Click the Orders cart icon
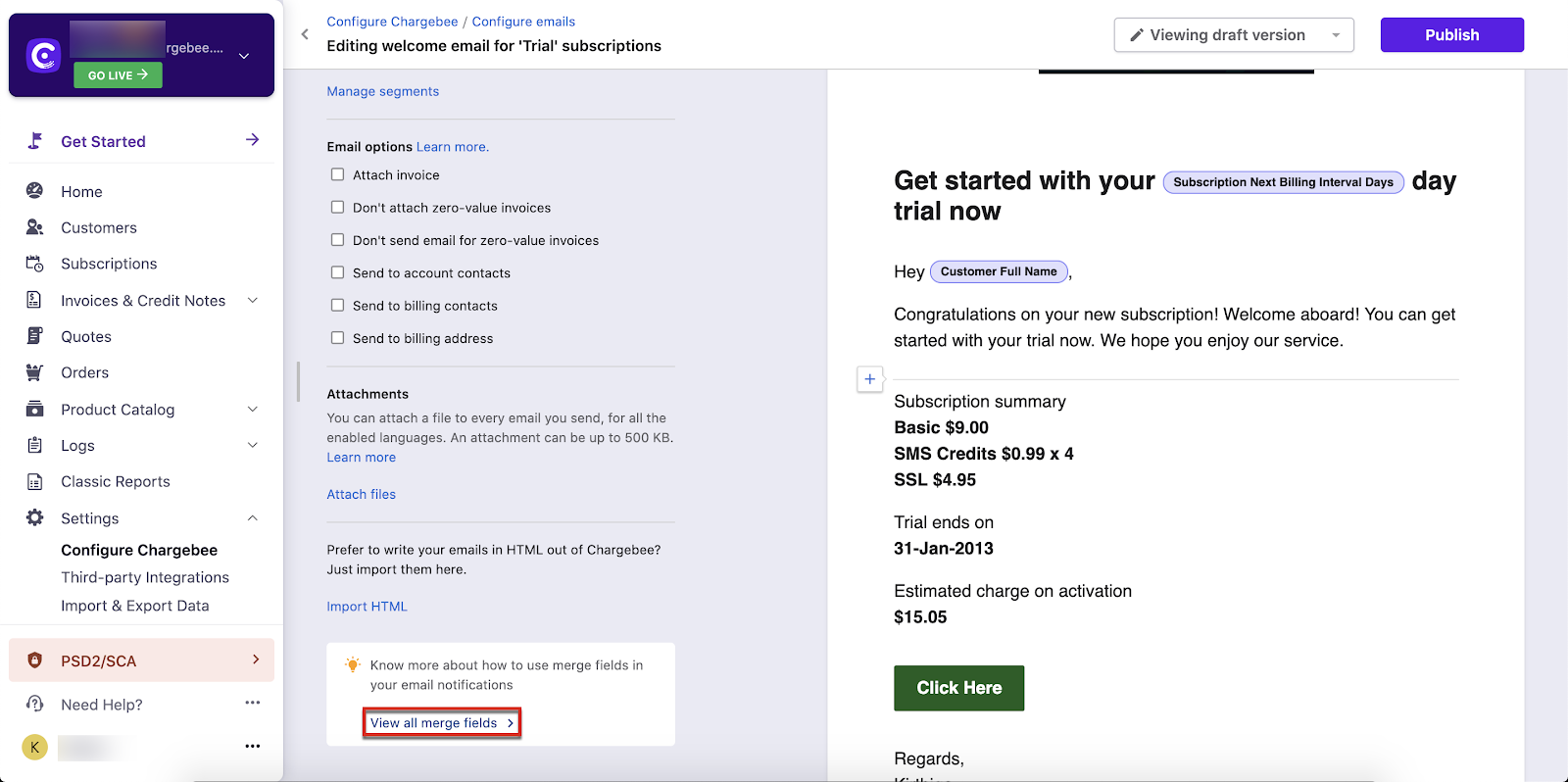 (x=34, y=372)
